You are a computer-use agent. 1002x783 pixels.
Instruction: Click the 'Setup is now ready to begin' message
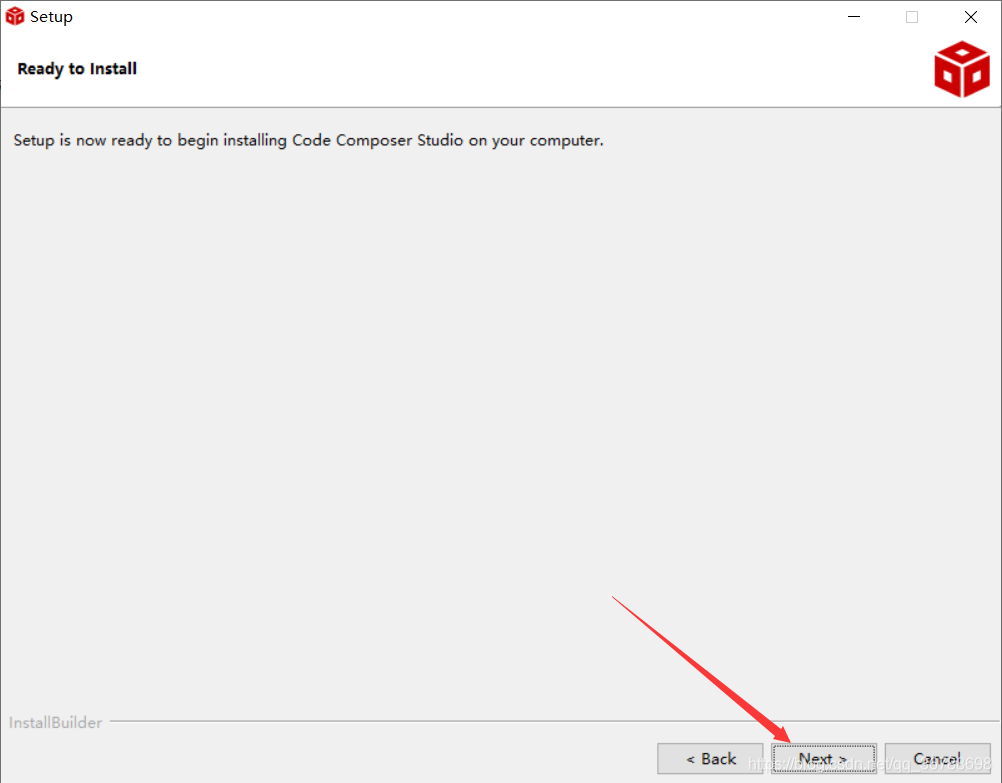click(x=308, y=140)
